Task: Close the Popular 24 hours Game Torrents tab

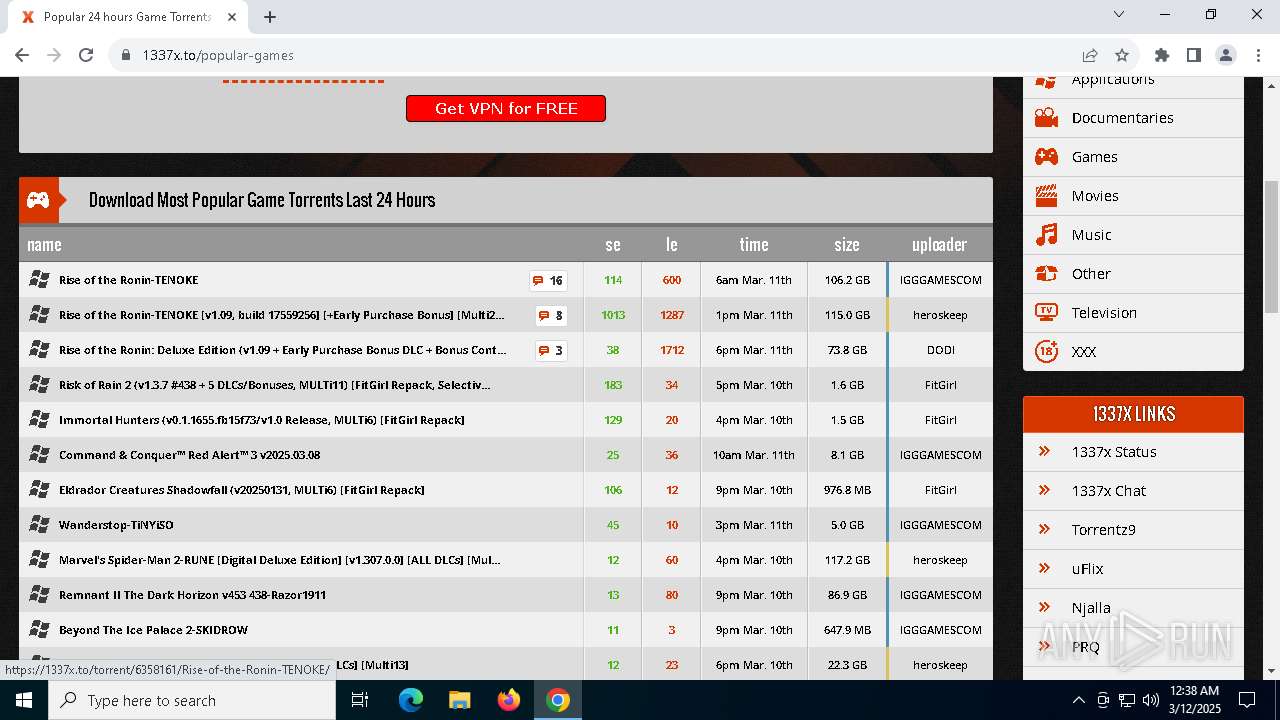Action: pos(232,17)
